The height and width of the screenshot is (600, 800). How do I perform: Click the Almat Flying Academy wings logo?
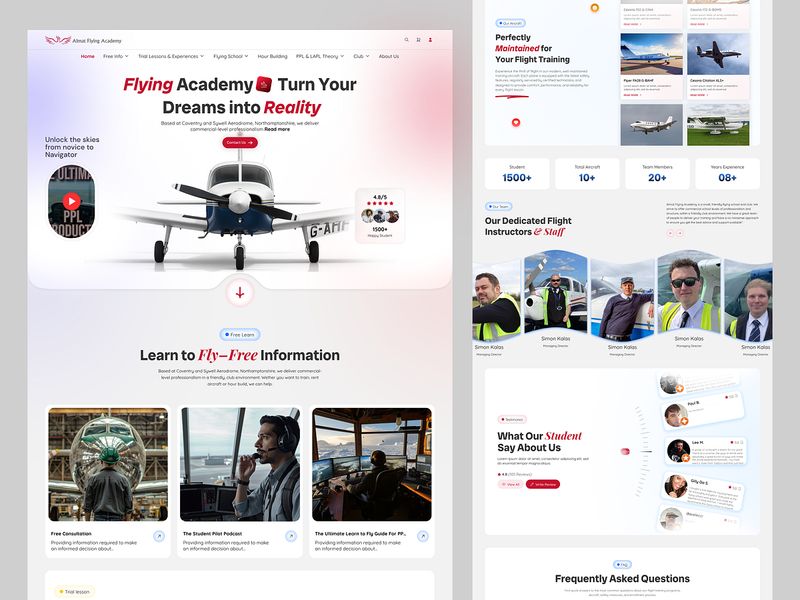click(x=58, y=40)
